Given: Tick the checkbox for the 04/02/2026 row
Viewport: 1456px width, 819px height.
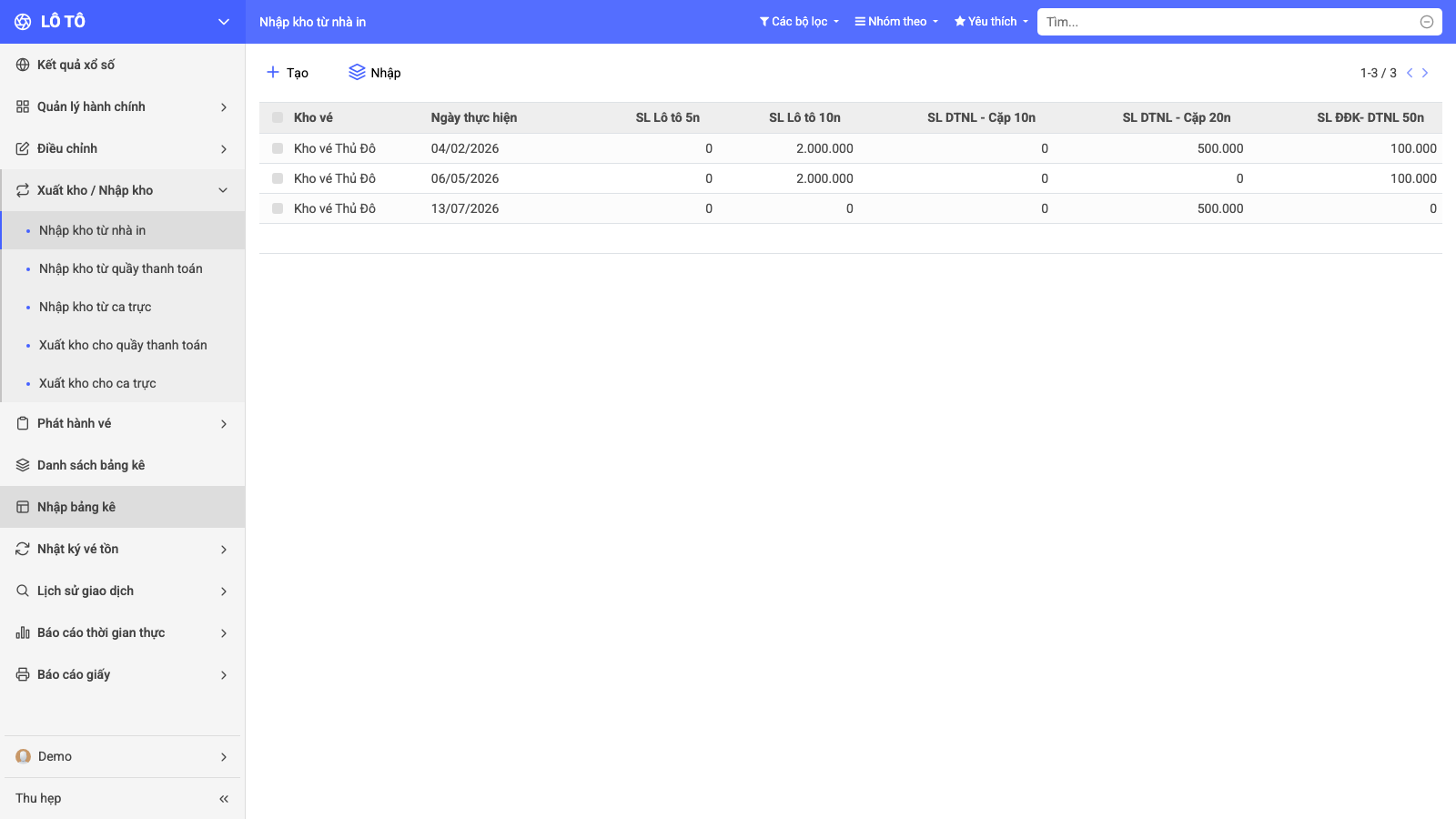Looking at the screenshot, I should (278, 148).
